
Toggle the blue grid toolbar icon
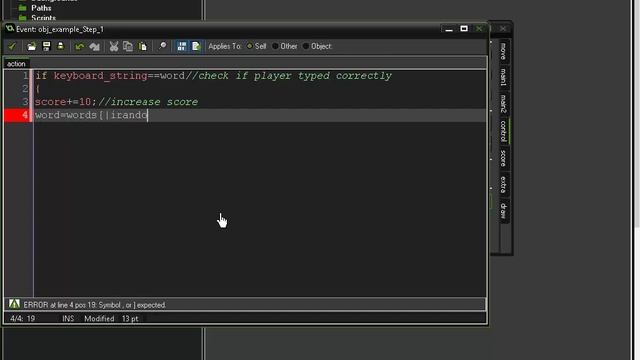(x=182, y=47)
